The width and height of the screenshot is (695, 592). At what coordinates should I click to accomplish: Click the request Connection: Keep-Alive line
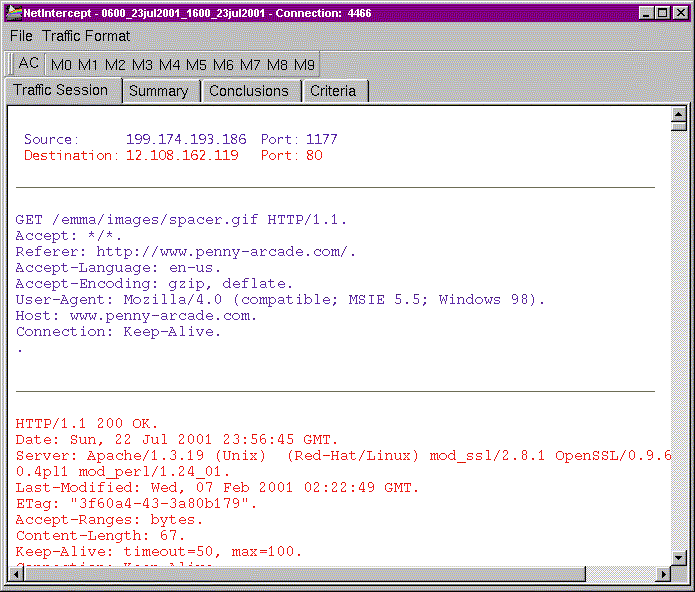point(118,331)
